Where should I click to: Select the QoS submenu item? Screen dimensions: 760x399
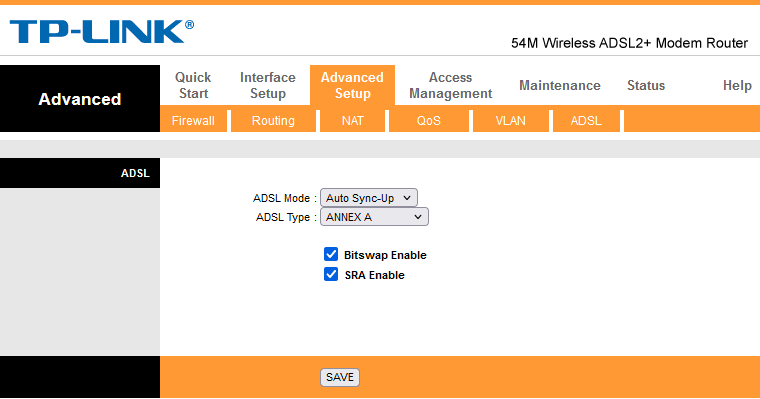point(428,121)
